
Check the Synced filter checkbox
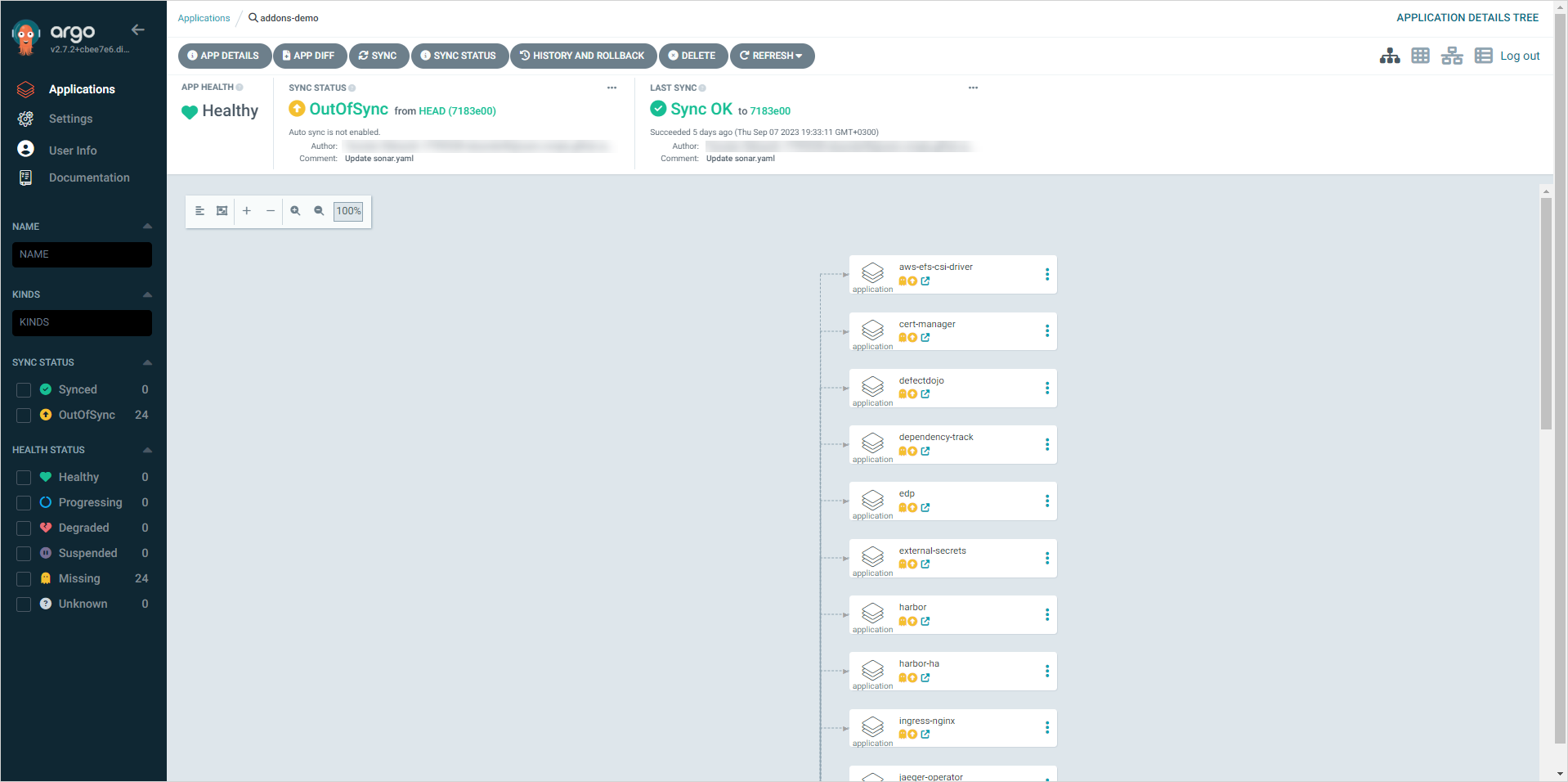click(x=24, y=390)
